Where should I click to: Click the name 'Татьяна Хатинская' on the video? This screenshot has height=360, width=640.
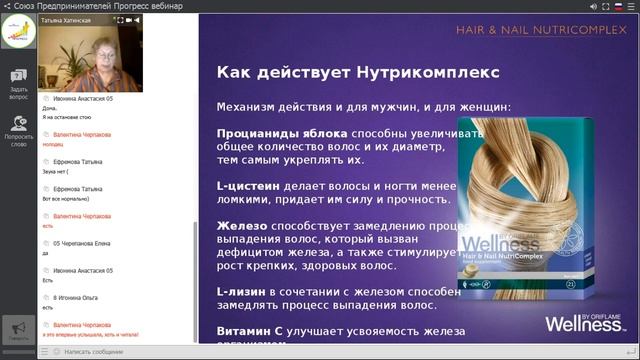66,20
